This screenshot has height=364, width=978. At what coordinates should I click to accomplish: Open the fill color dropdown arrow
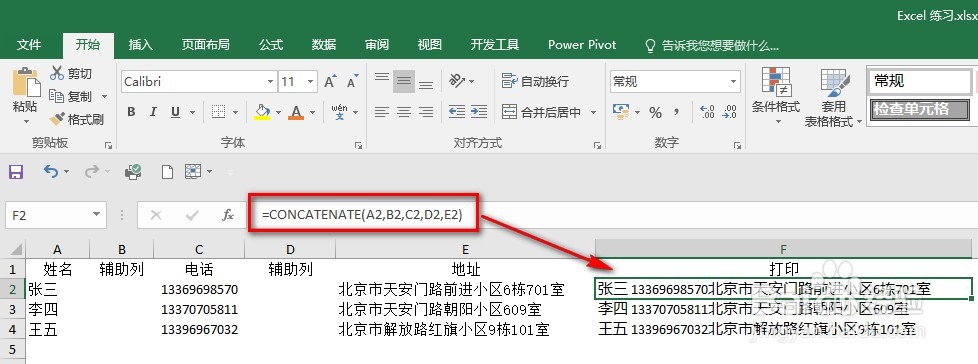click(x=278, y=113)
